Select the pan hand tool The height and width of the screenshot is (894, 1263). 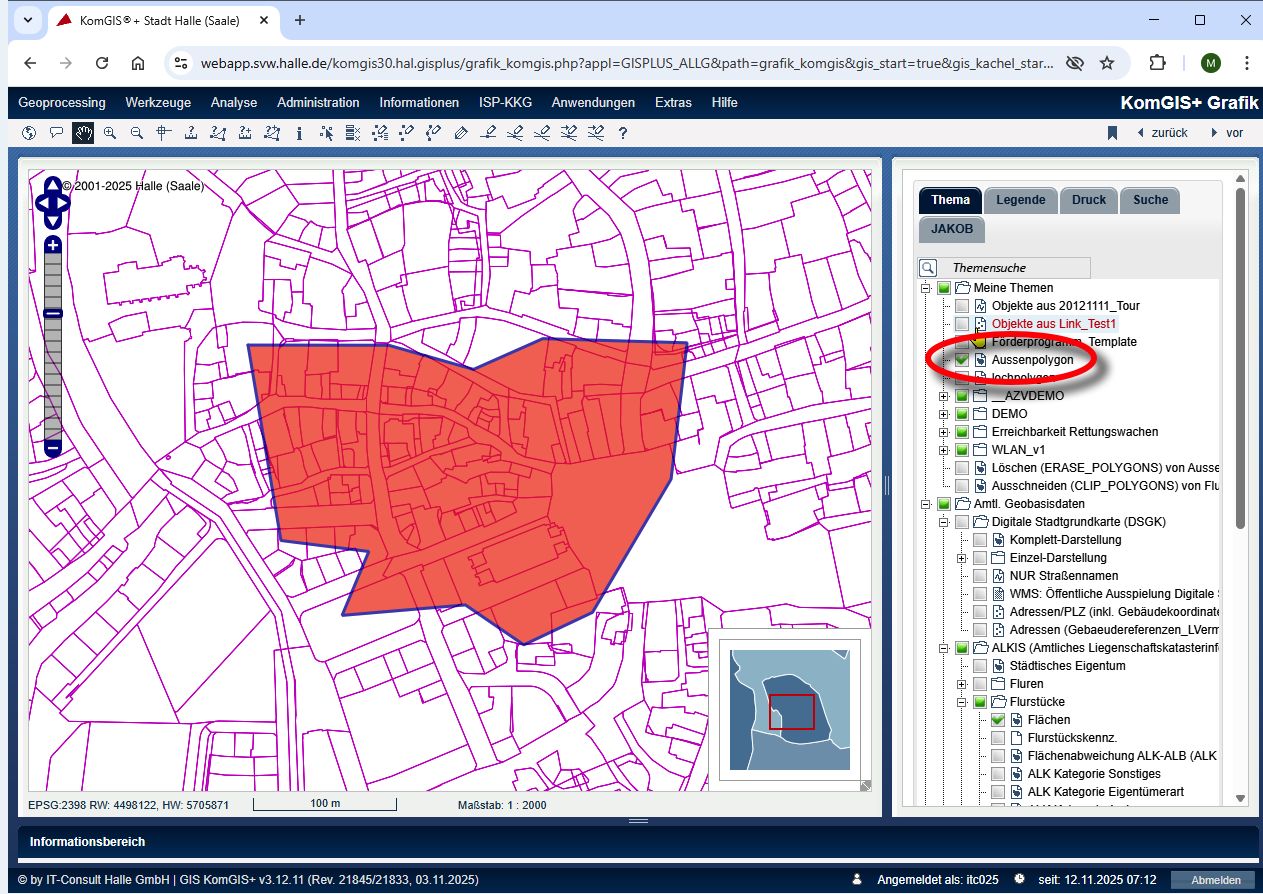[83, 133]
